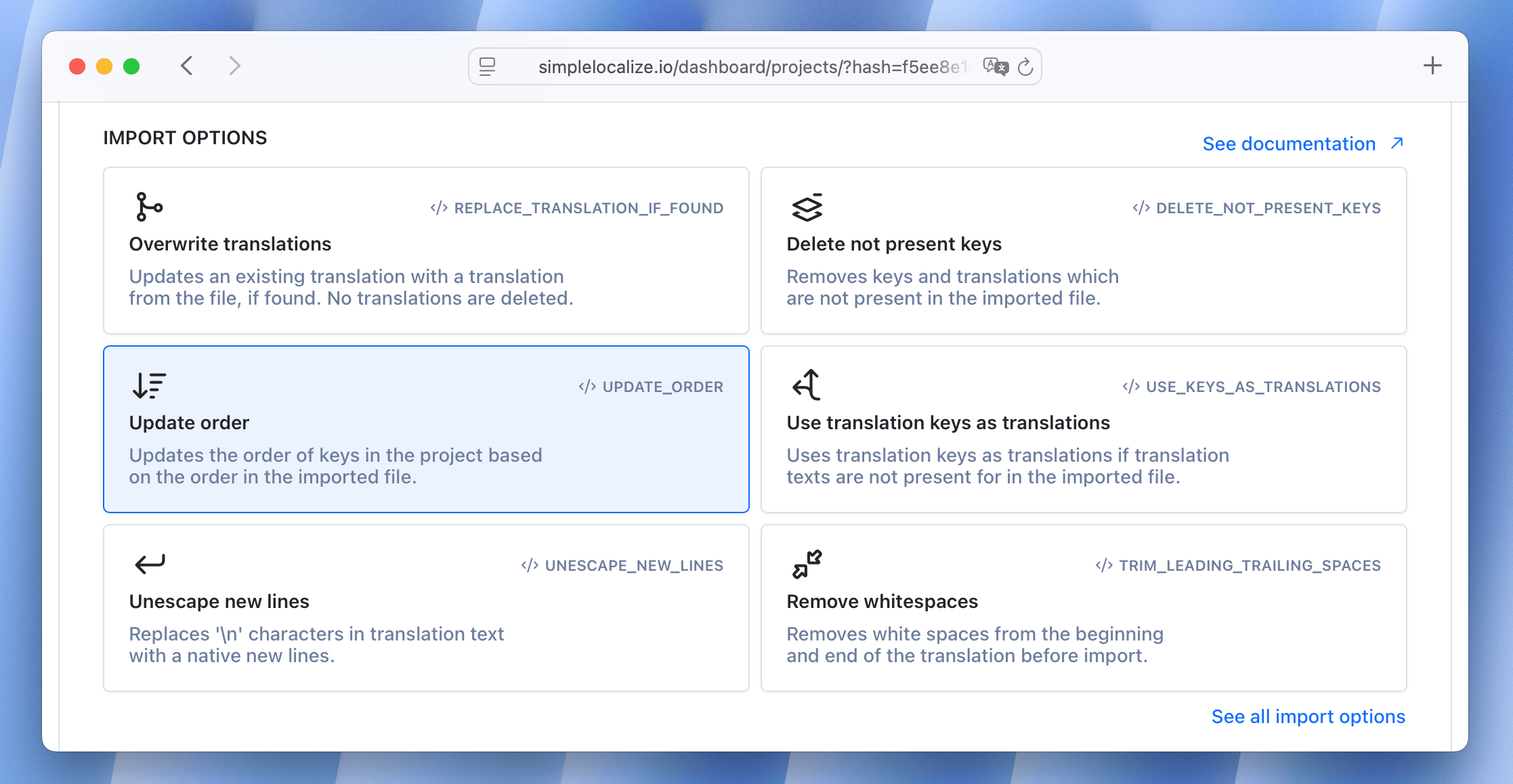This screenshot has height=784, width=1513.
Task: Click the TRIM_LEADING_TRAILING_SPACES code label
Action: pyautogui.click(x=1250, y=565)
